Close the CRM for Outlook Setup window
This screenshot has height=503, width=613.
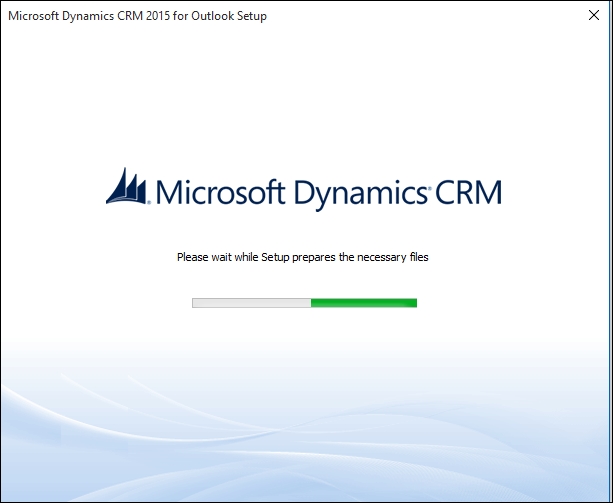pyautogui.click(x=593, y=15)
